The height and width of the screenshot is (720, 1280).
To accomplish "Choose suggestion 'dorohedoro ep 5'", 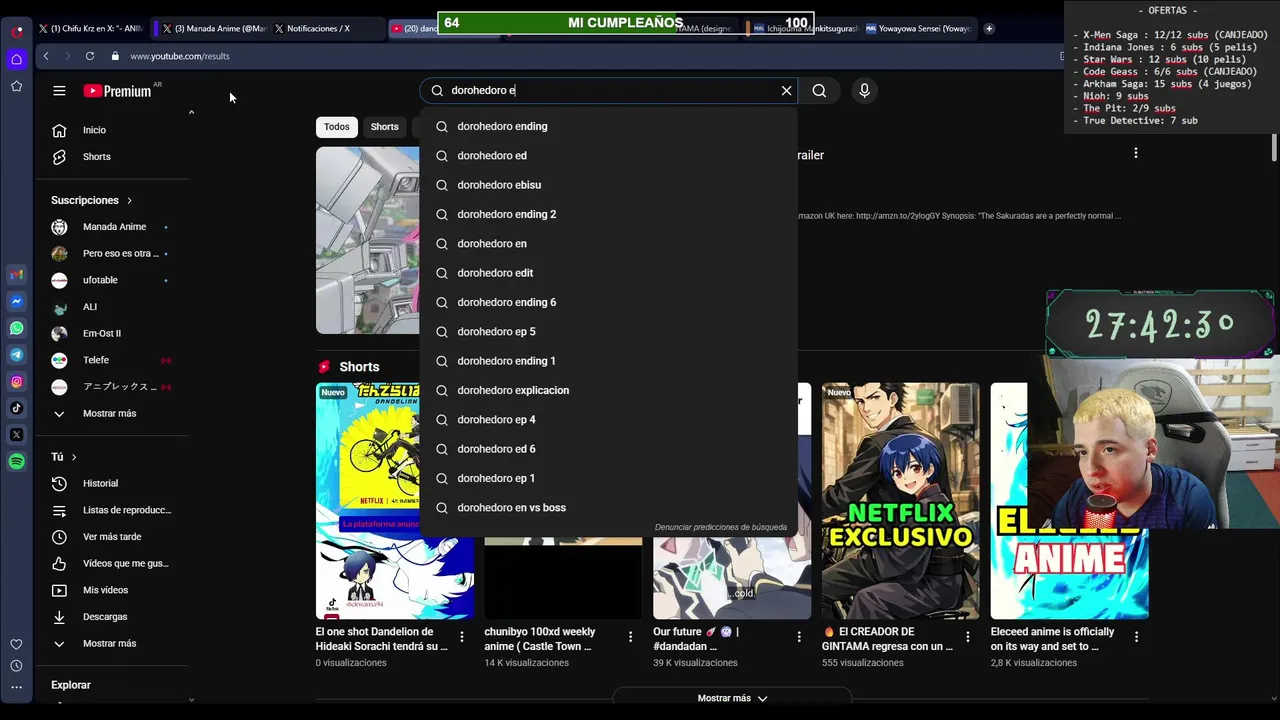I will click(x=609, y=331).
